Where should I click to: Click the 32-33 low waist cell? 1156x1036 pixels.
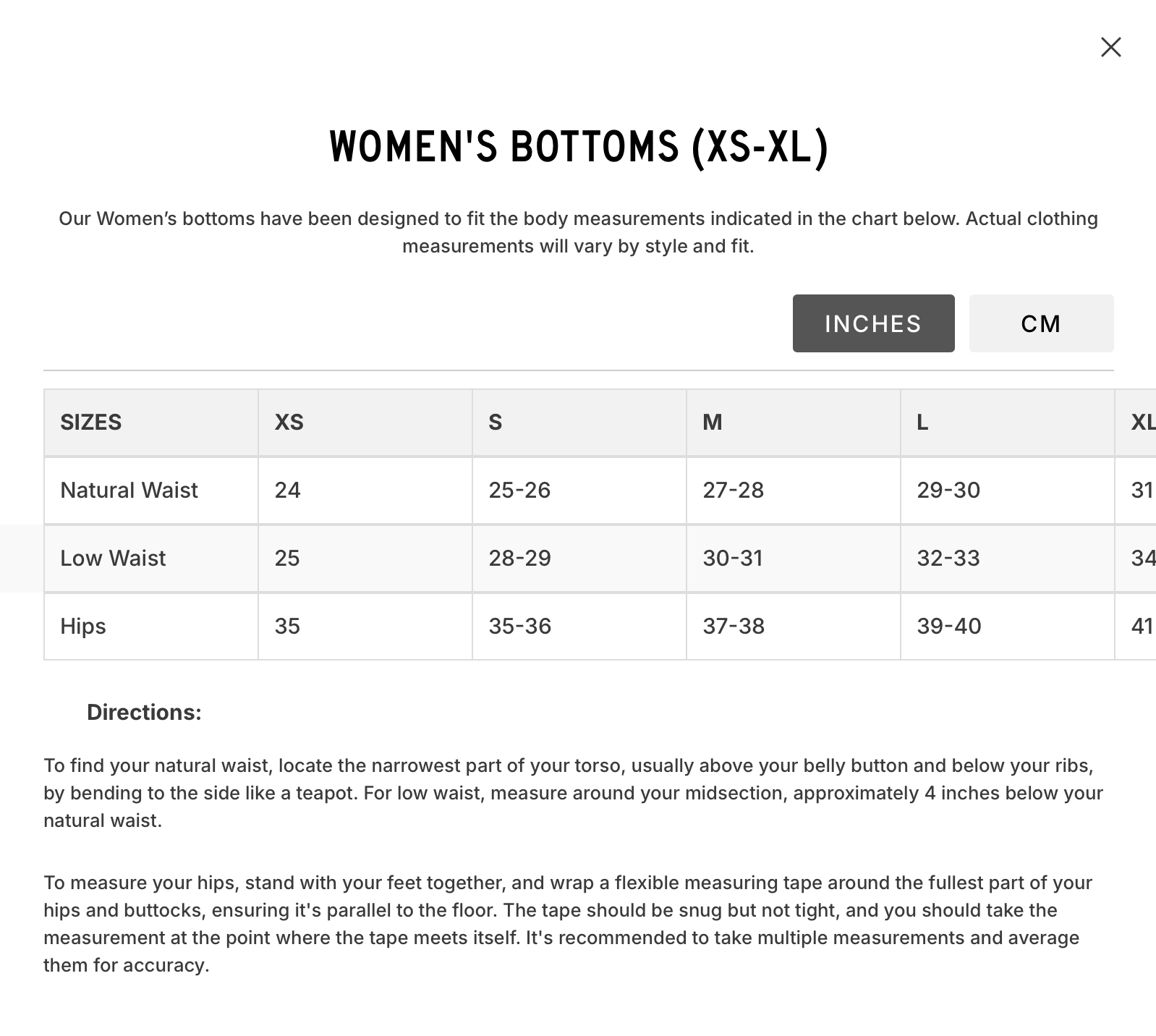(x=948, y=558)
